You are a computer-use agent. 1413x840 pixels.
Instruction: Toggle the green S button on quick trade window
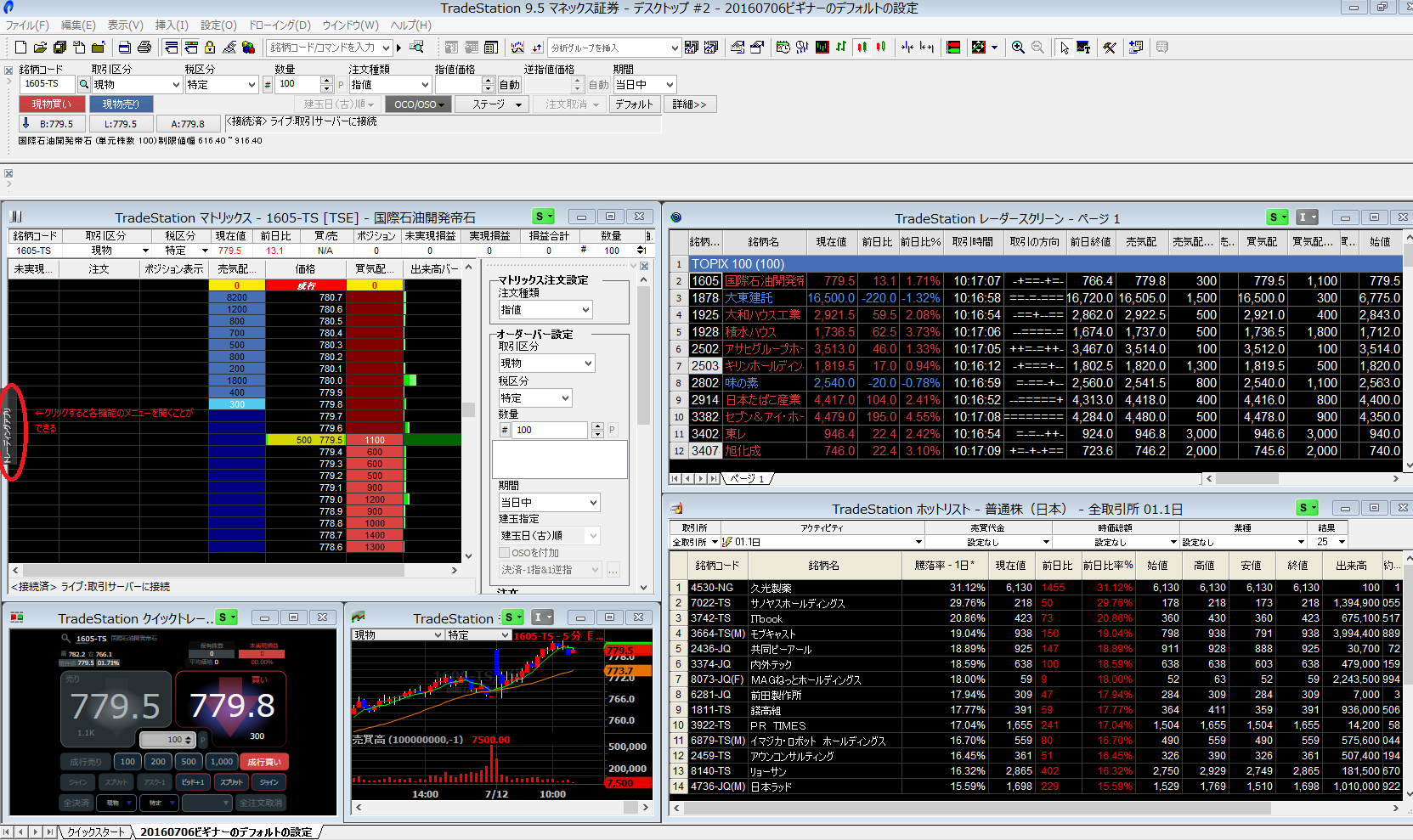coord(226,617)
